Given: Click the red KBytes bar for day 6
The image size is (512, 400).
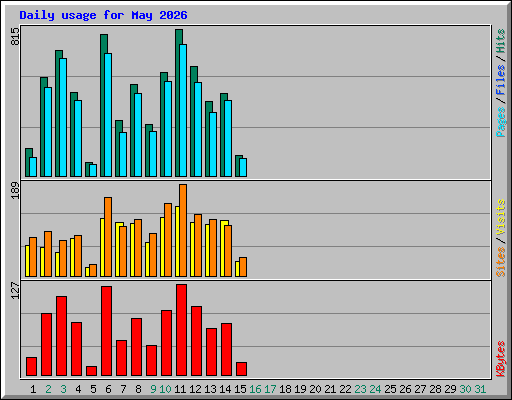Looking at the screenshot, I should click(x=107, y=331).
